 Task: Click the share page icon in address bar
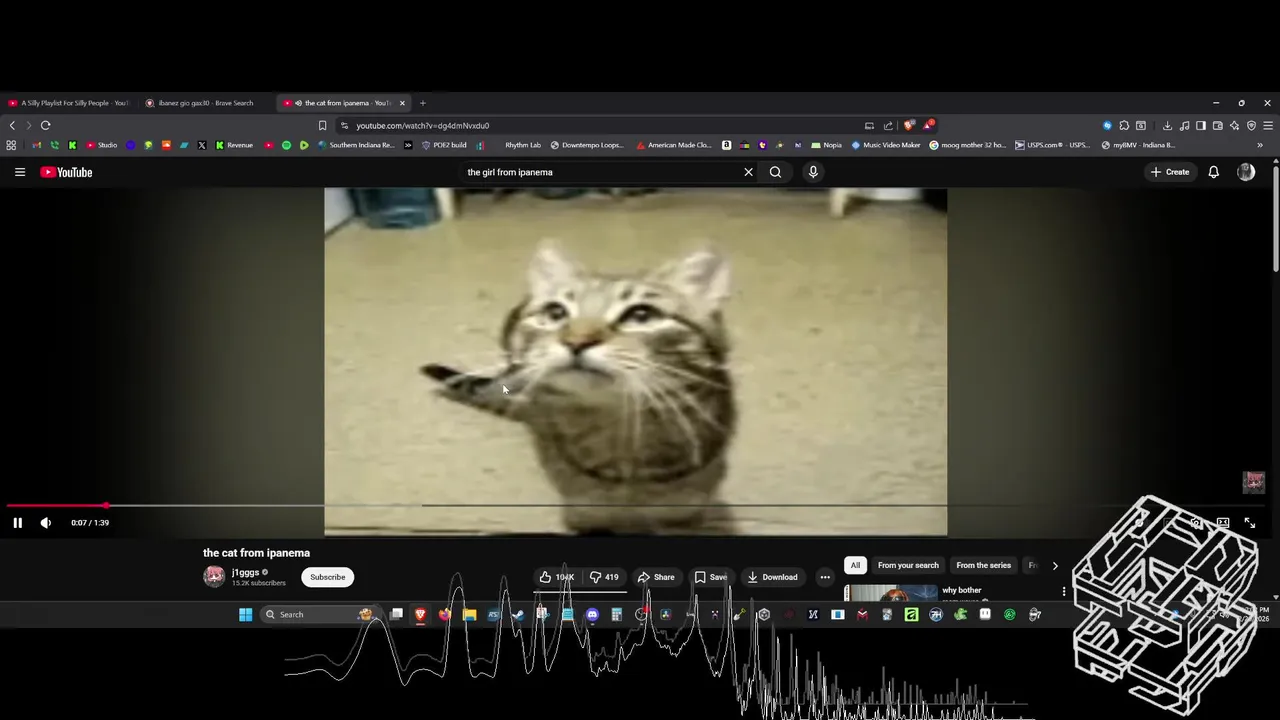[x=888, y=126]
